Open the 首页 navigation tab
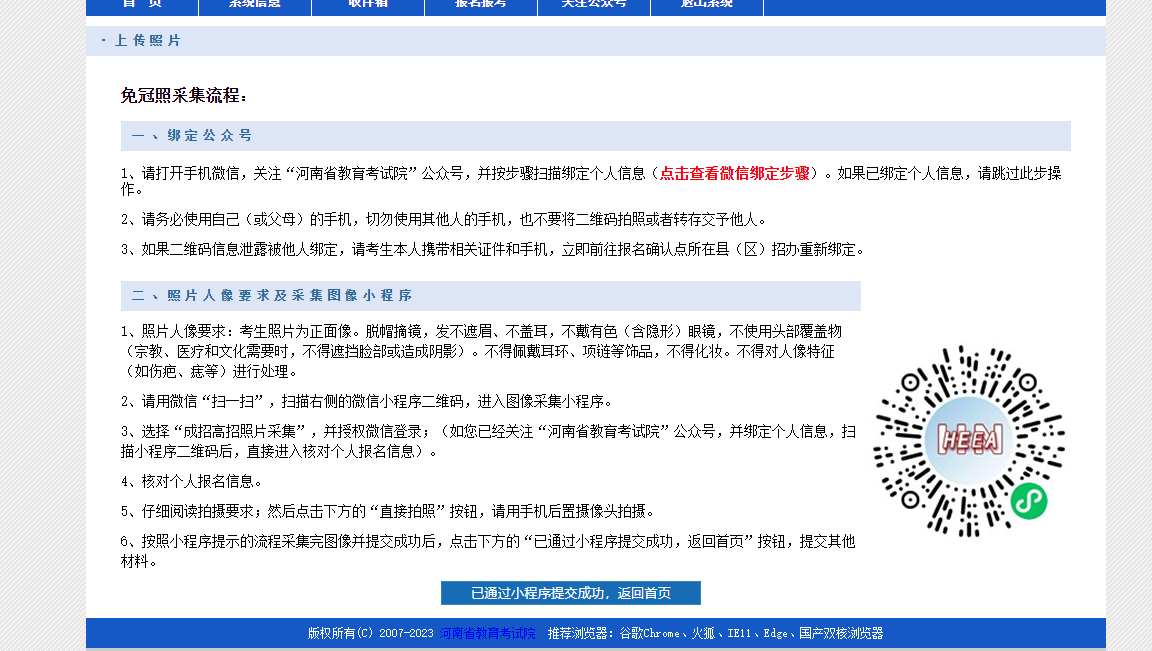The image size is (1152, 651). point(142,5)
